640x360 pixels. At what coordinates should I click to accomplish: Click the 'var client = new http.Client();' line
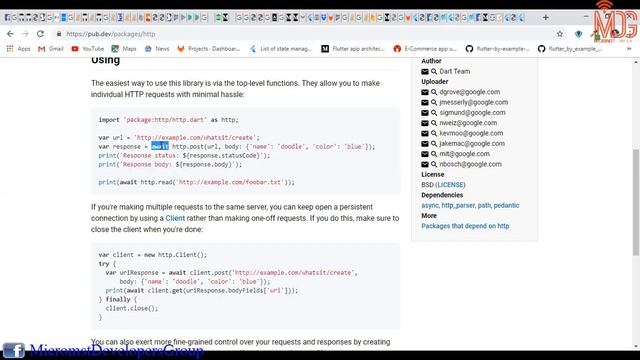[x=153, y=255]
